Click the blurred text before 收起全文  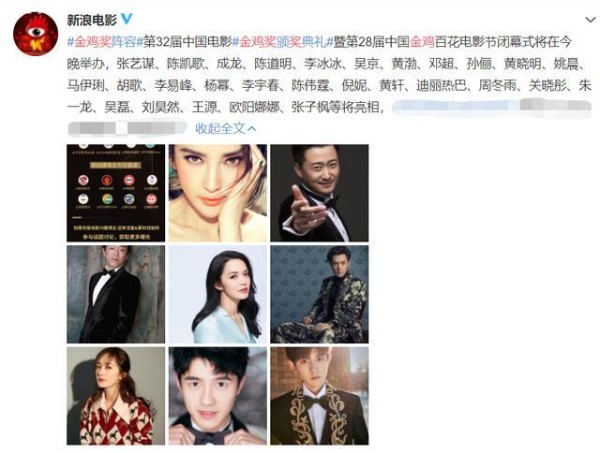(127, 128)
